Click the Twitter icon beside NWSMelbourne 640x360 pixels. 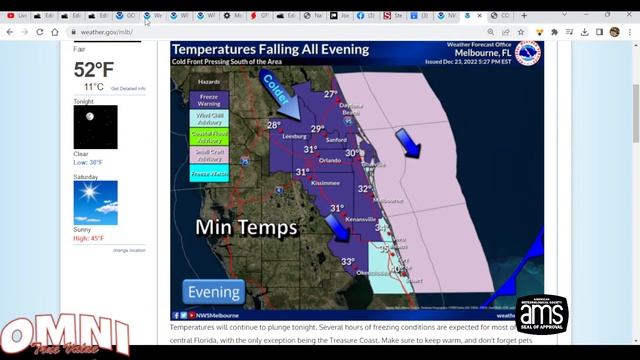tap(184, 315)
